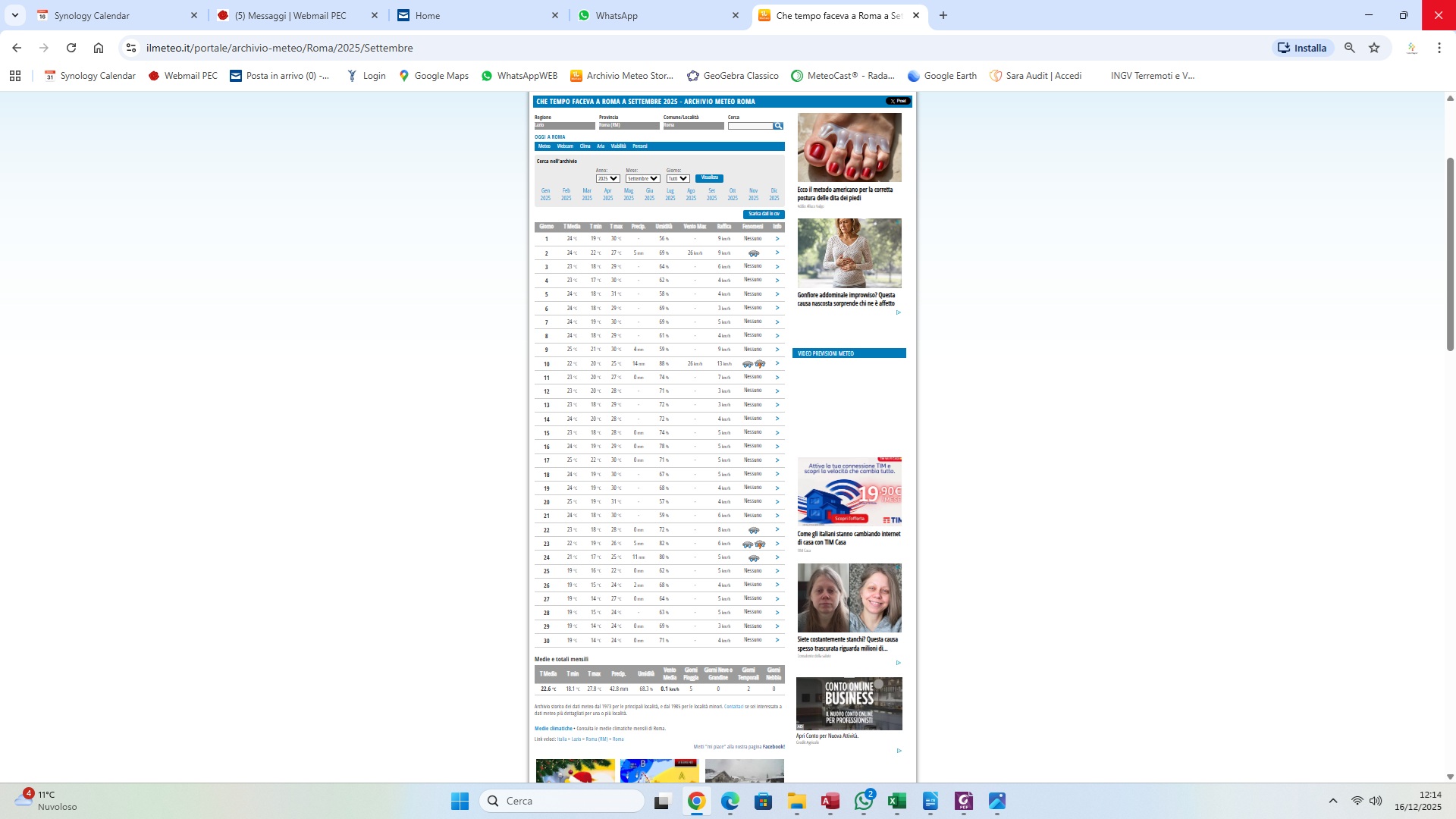1456x819 pixels.
Task: Click the browser zoom magnifier icon
Action: pyautogui.click(x=1349, y=48)
